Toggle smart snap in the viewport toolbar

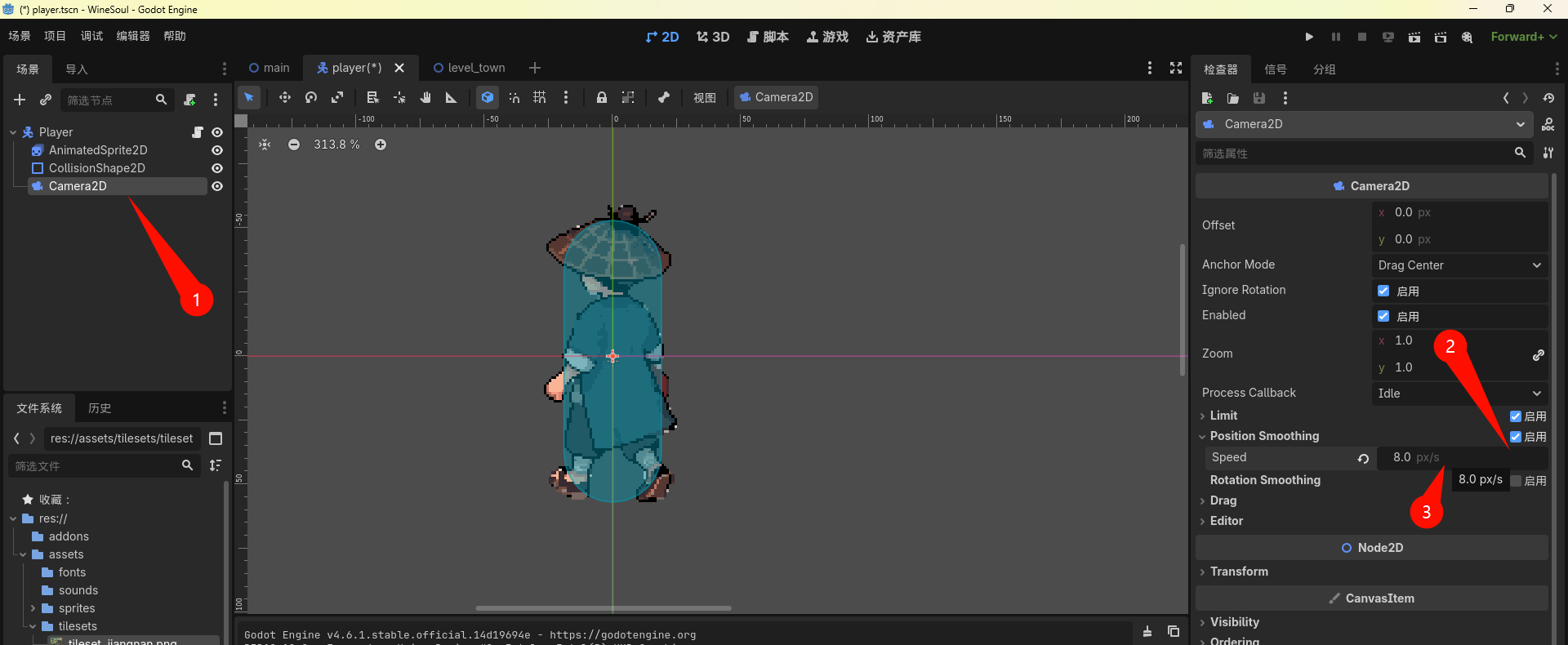click(x=514, y=97)
